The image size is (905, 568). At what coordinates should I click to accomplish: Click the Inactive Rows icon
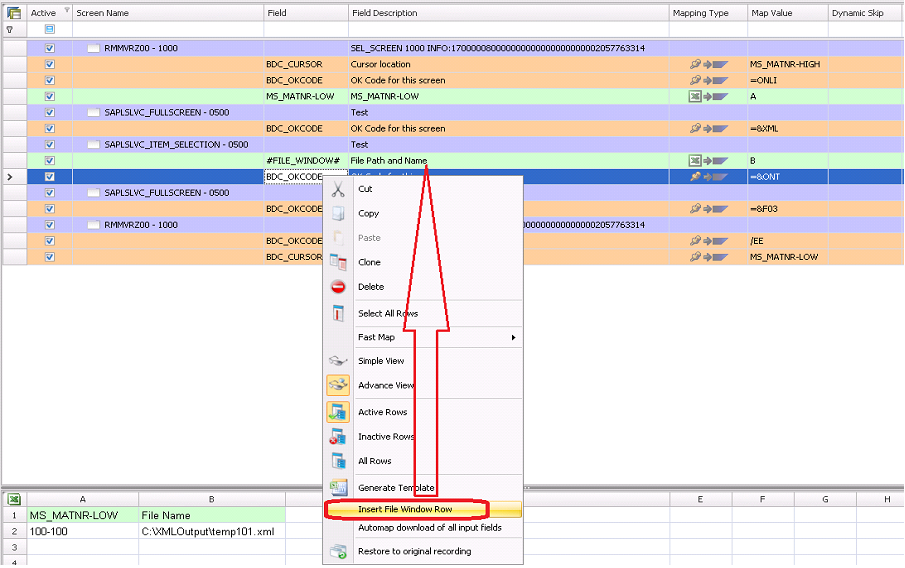[x=338, y=437]
